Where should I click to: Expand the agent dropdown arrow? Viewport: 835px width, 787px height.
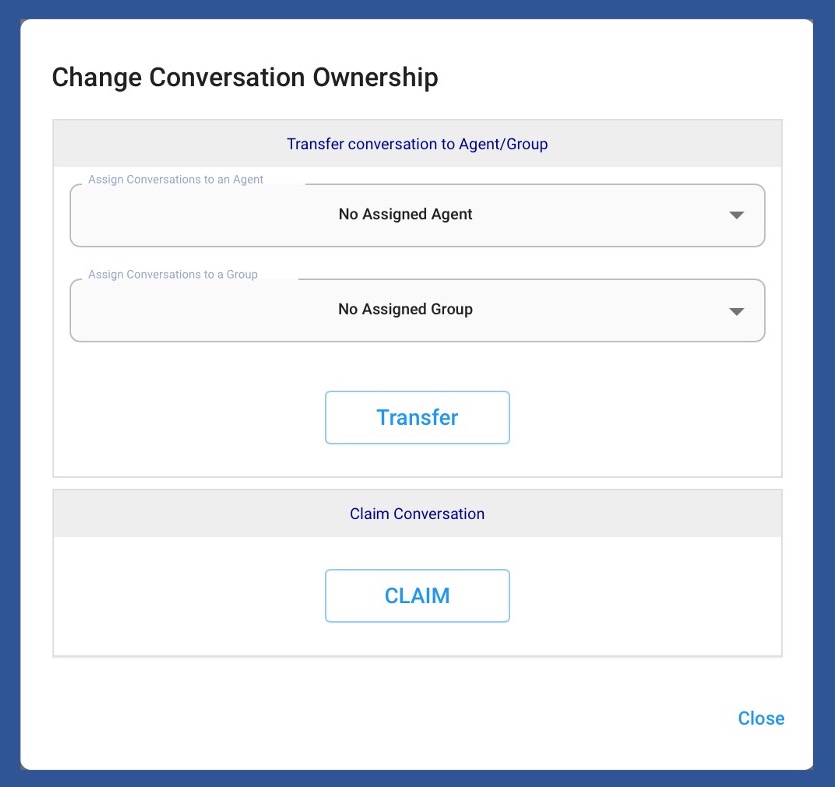737,215
